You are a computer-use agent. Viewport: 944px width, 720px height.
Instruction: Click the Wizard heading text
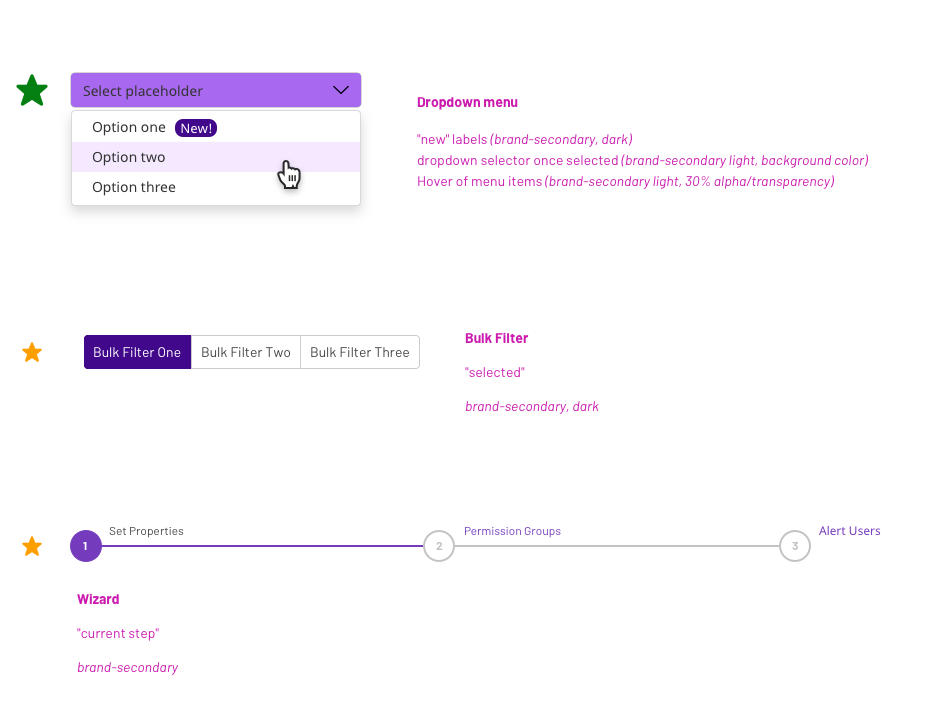click(98, 600)
